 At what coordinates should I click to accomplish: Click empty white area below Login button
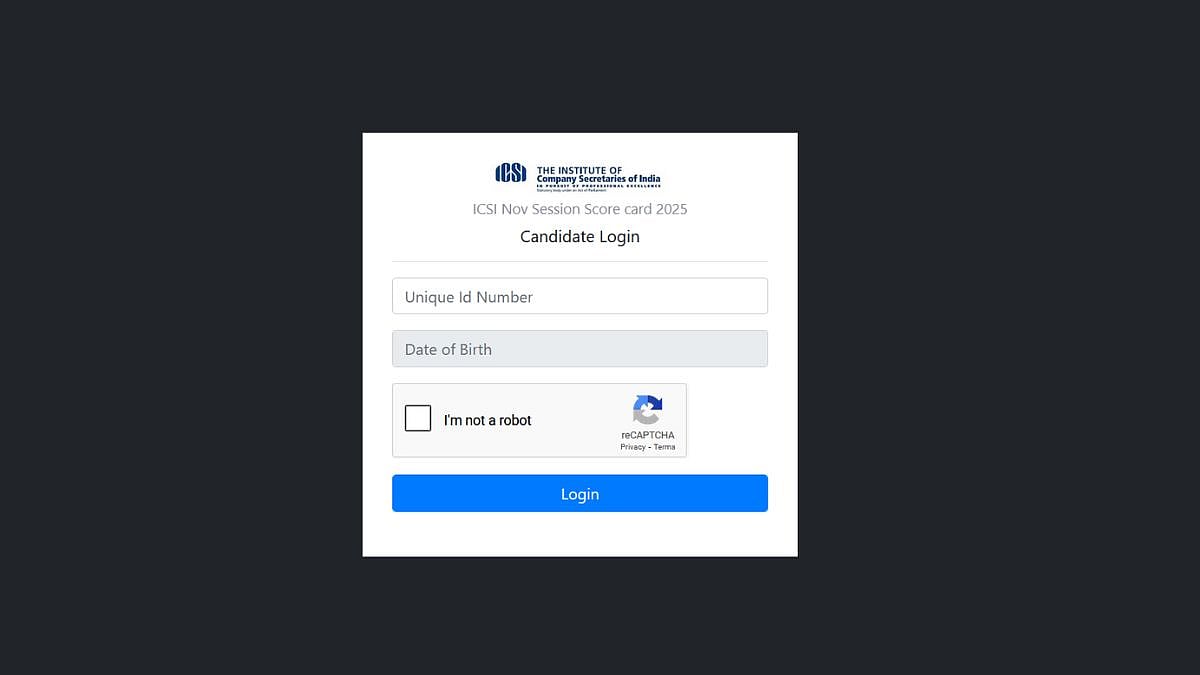tap(580, 534)
